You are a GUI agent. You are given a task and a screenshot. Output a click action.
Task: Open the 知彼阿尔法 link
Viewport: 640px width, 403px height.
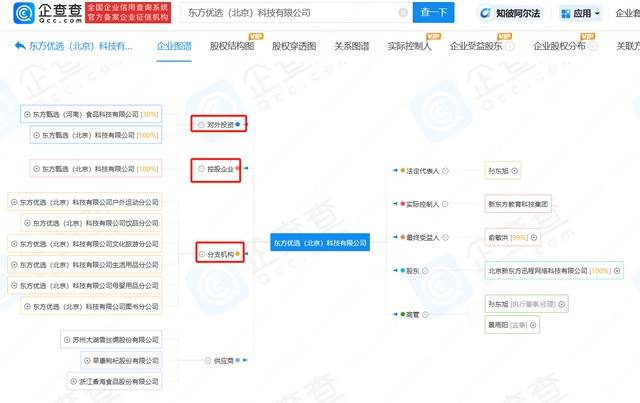point(510,13)
